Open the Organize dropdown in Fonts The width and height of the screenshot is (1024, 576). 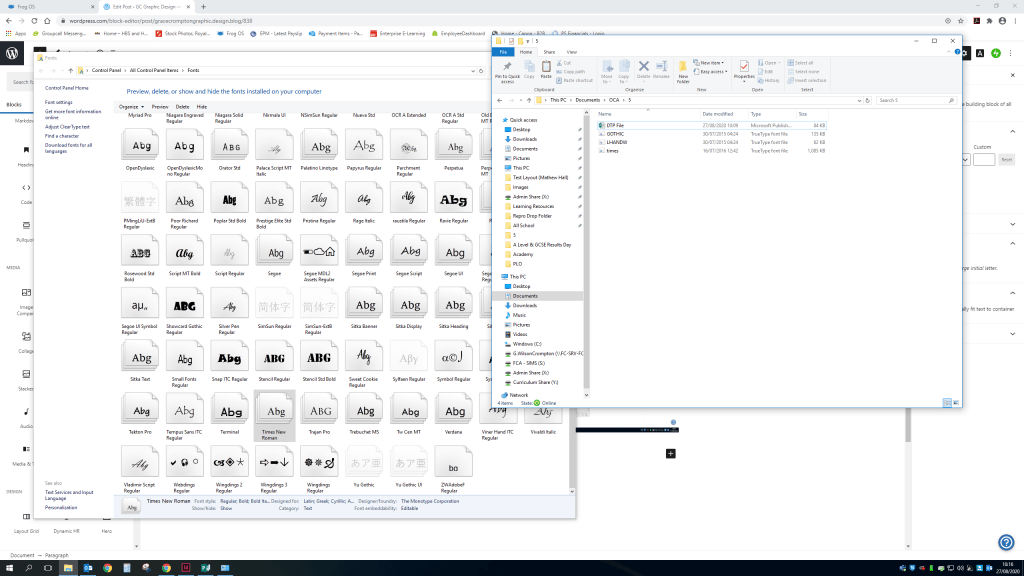[x=130, y=106]
